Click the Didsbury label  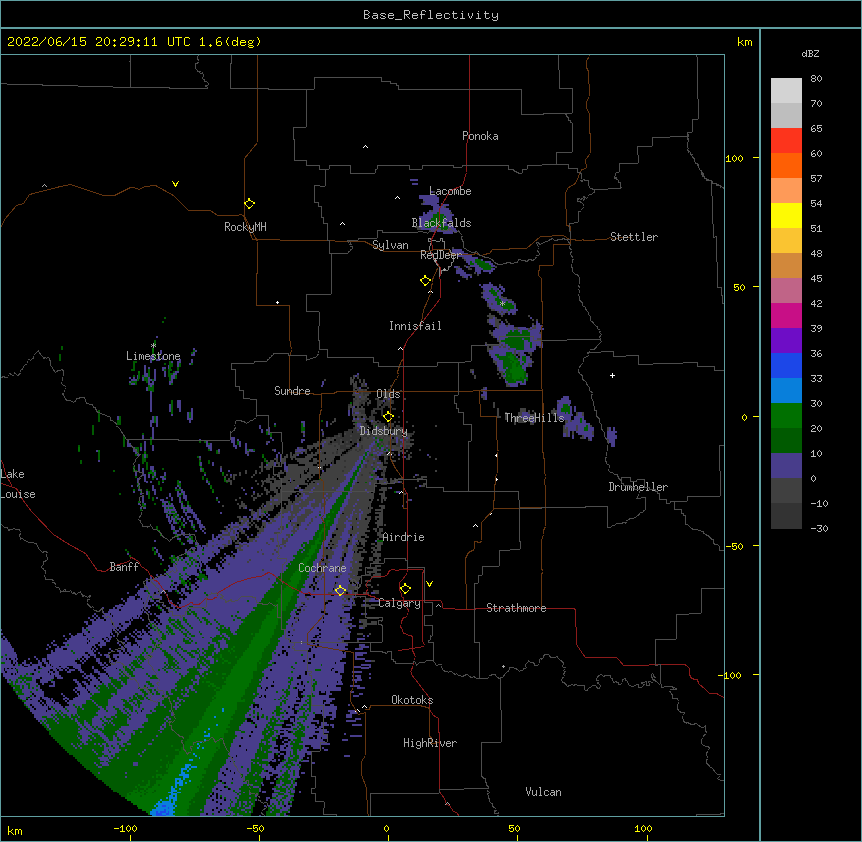click(384, 431)
